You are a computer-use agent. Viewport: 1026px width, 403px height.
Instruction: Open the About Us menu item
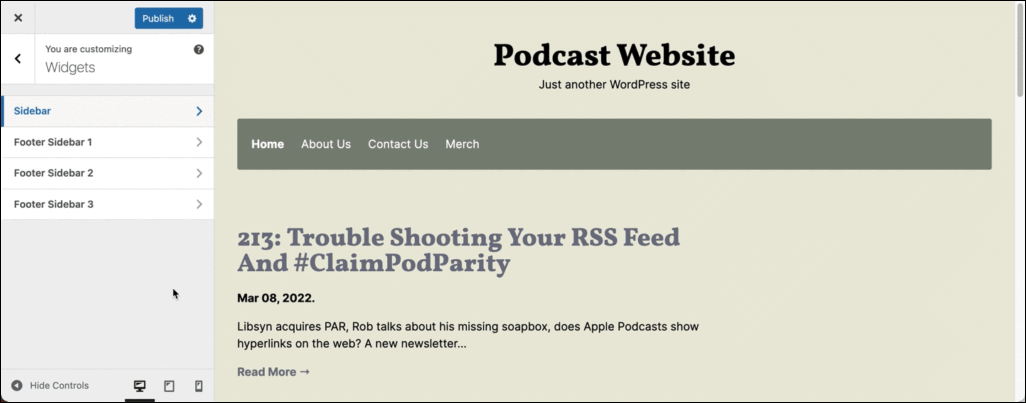coord(326,144)
